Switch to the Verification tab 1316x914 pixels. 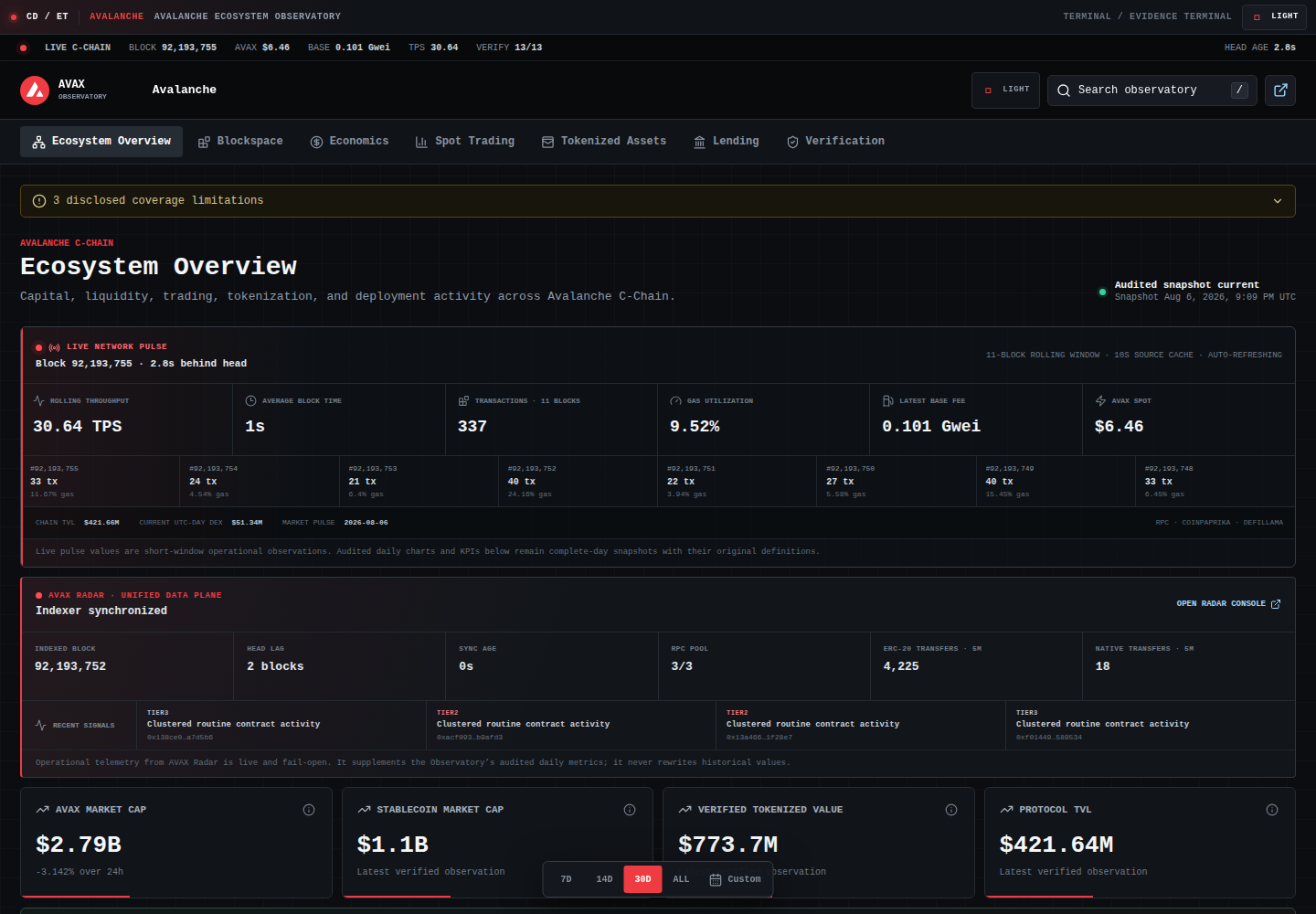(835, 142)
